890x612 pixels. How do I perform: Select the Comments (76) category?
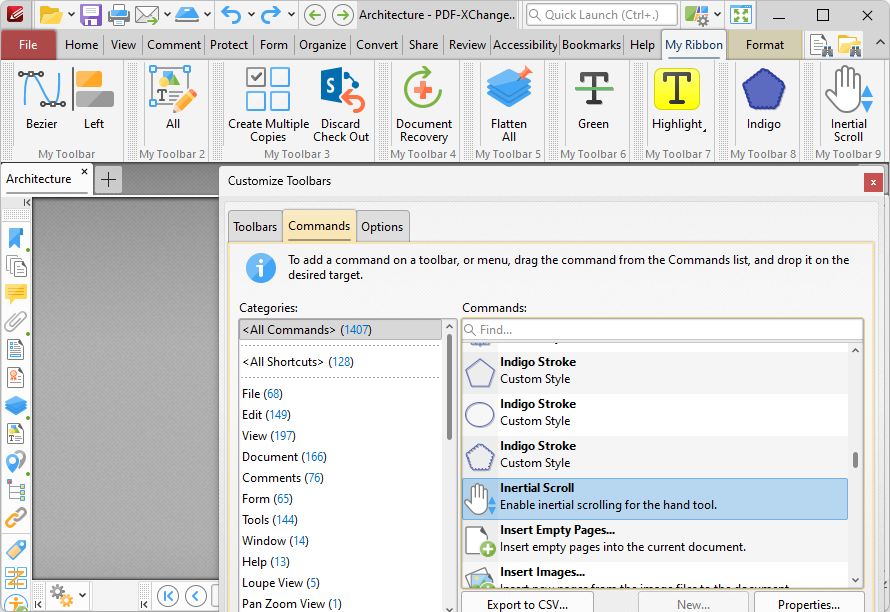340,478
